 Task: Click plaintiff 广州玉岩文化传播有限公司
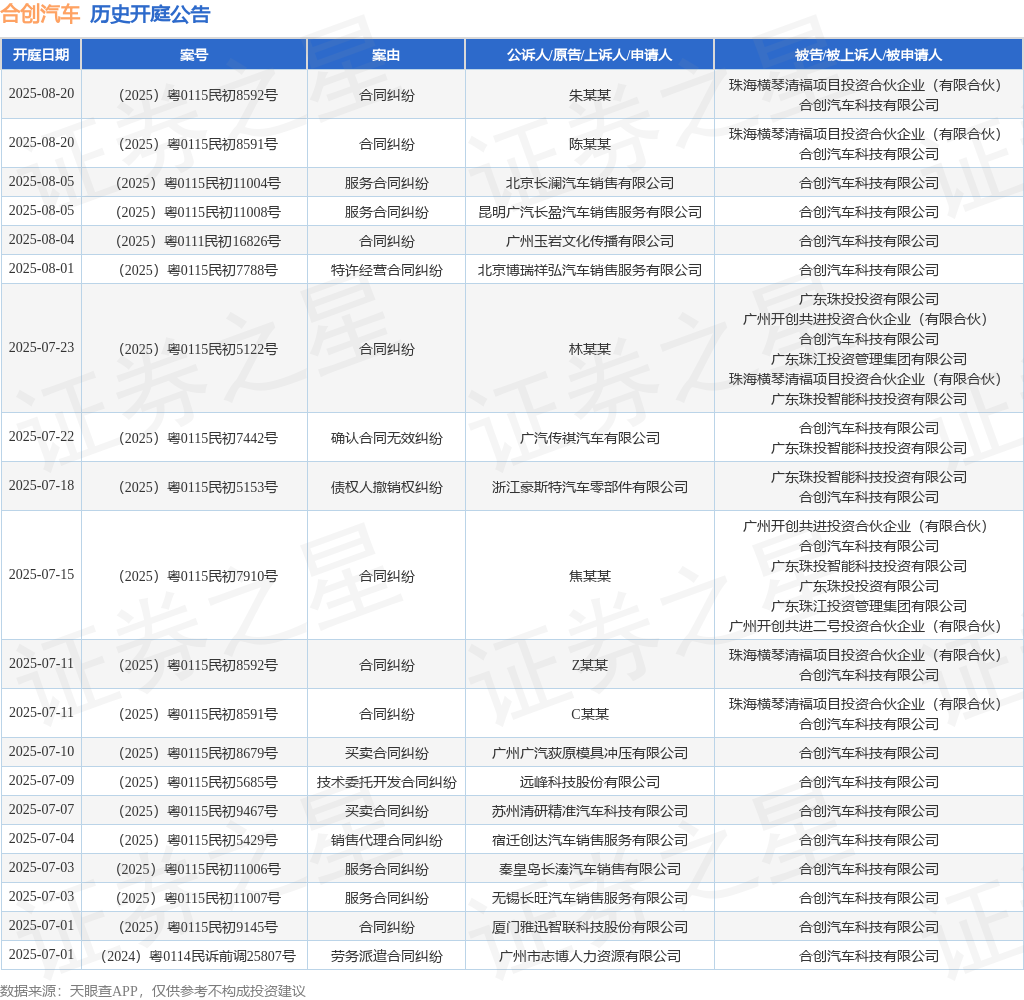590,241
